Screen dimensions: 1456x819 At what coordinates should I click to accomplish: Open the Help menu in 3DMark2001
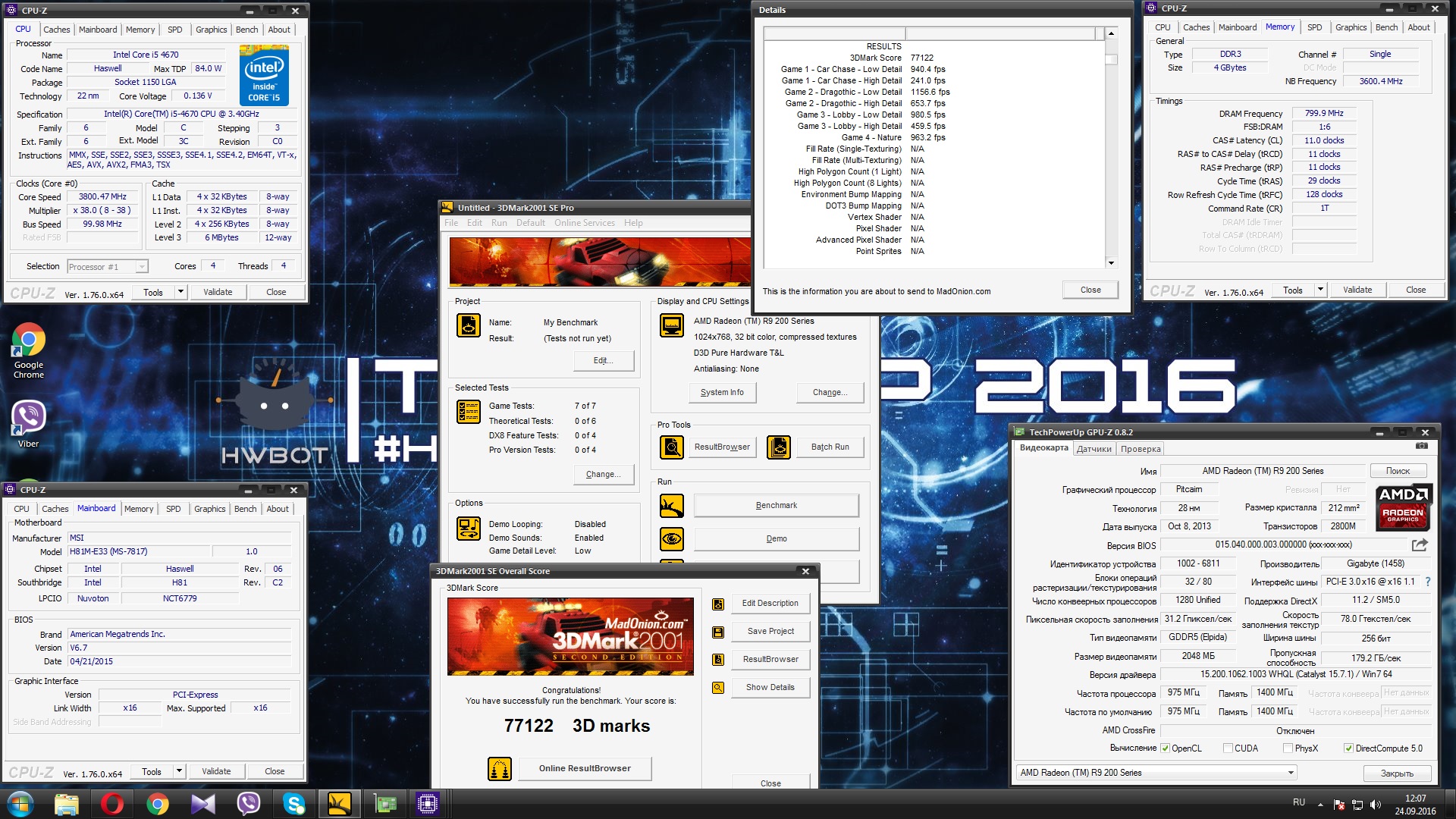click(633, 223)
